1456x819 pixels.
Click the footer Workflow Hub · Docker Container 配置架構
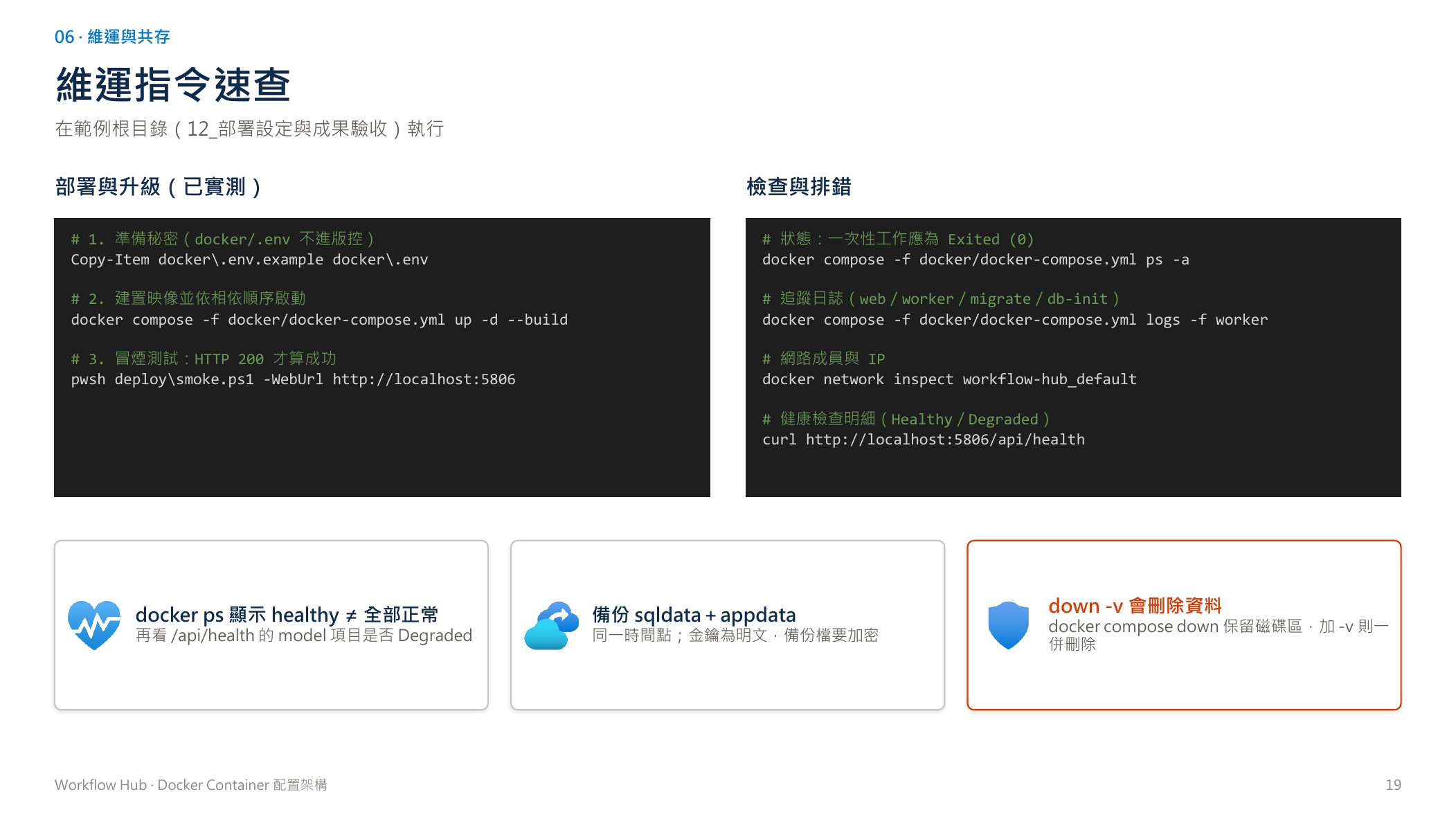coord(191,785)
